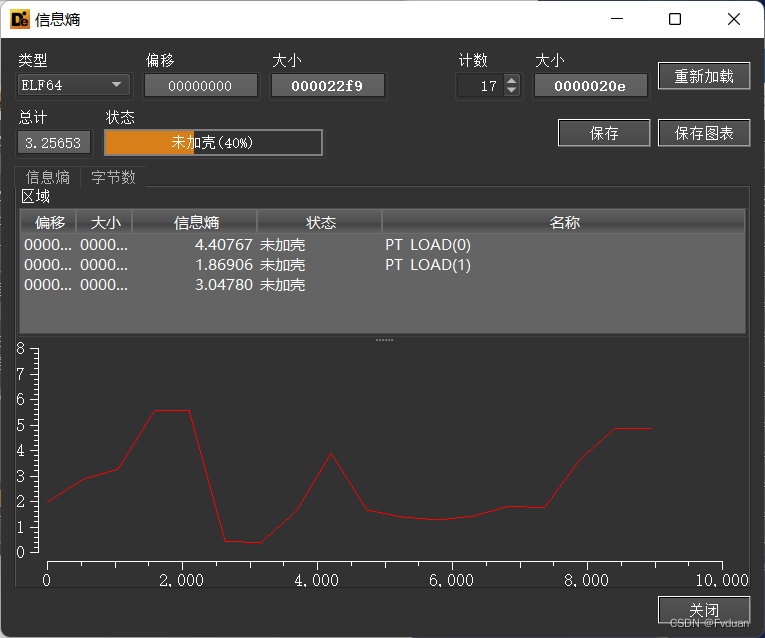Select the PT LOAD(0) row
This screenshot has height=638, width=765.
pos(382,244)
